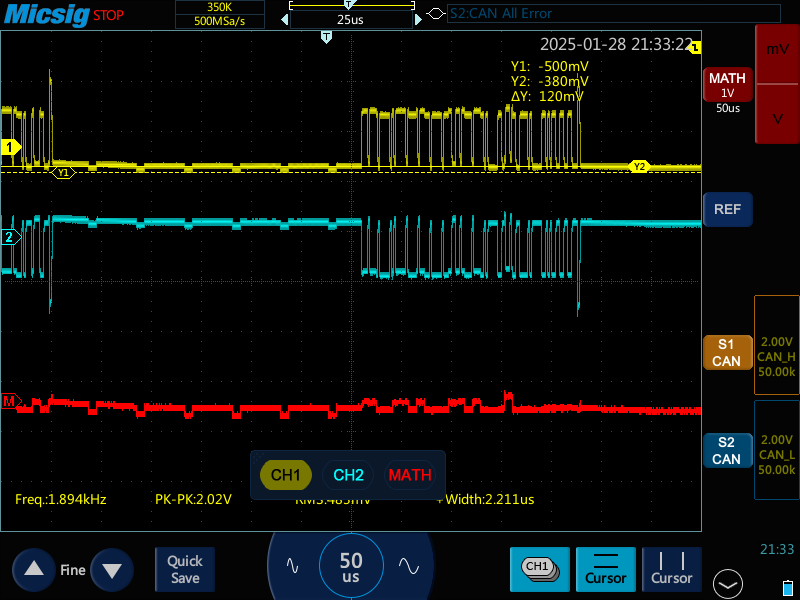Select the Freq.:1.894kHz measurement
The image size is (800, 600).
(61, 499)
